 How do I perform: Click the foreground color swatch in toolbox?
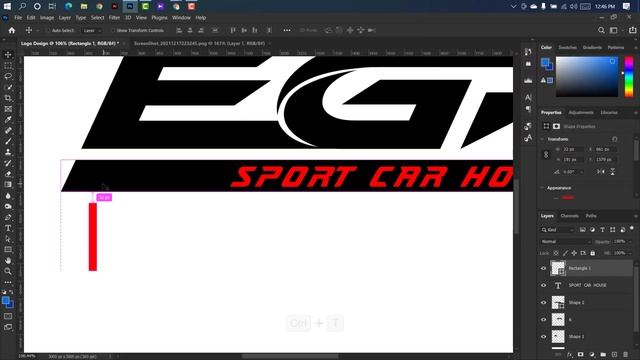coord(6,301)
